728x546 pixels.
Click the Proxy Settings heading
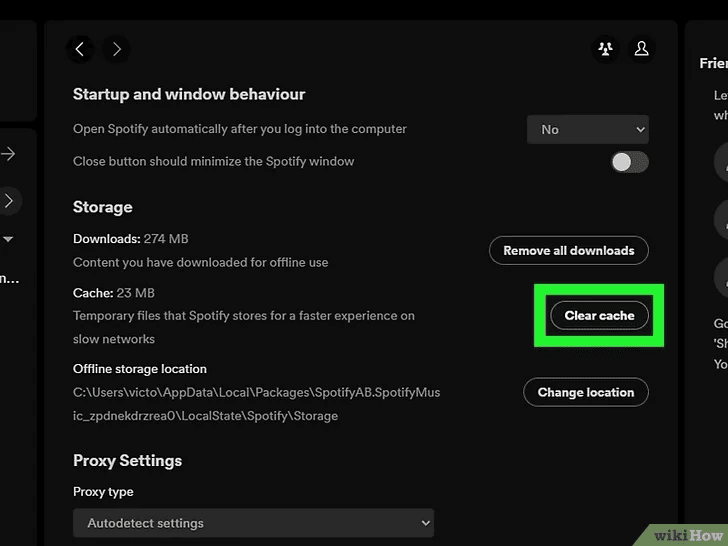(127, 461)
